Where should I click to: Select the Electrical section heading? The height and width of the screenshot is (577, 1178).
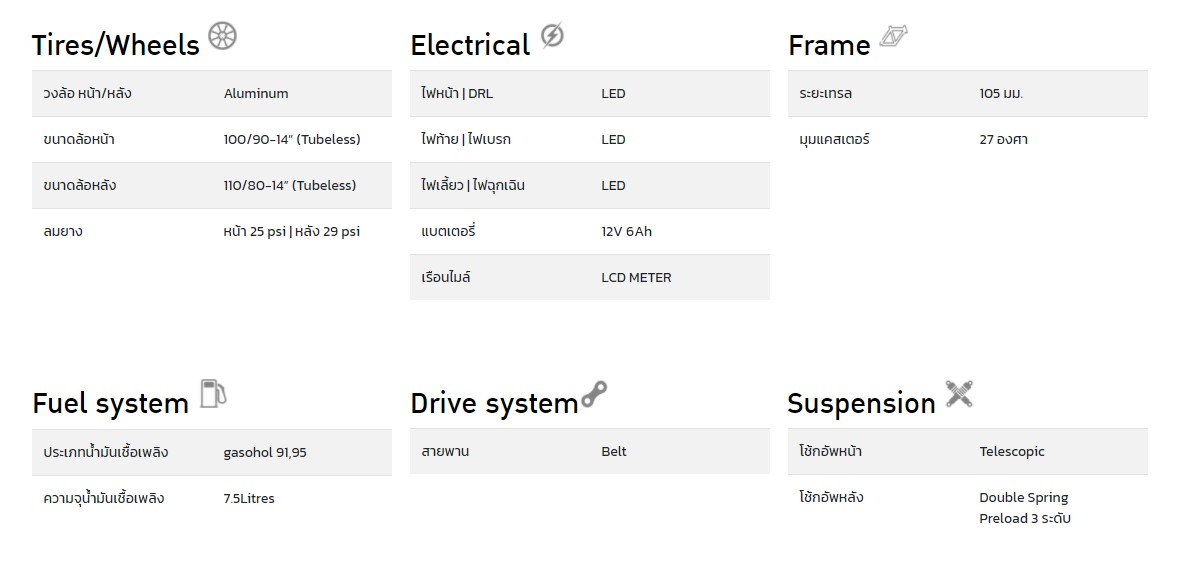click(x=470, y=45)
